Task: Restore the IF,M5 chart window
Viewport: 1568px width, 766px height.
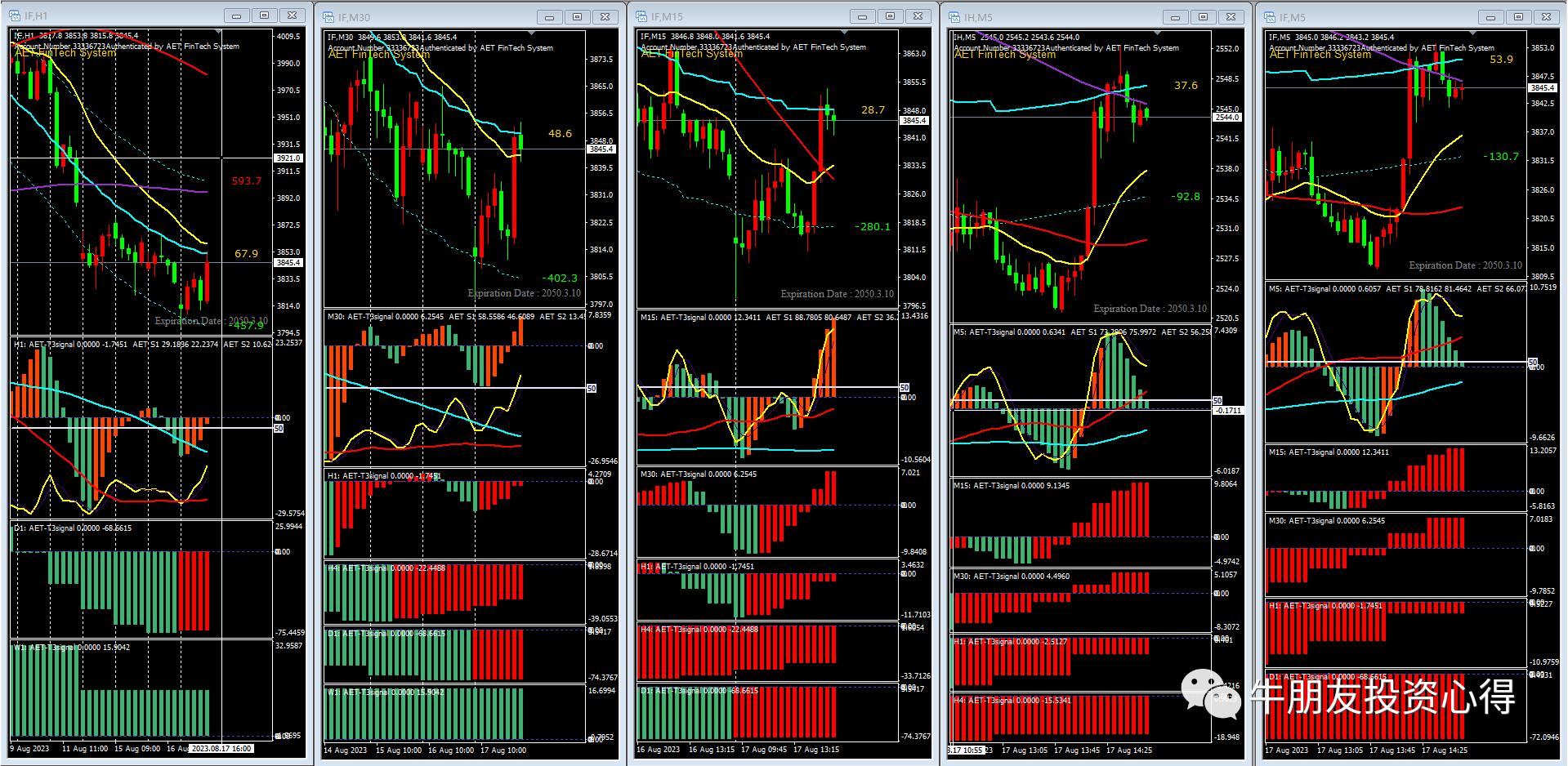Action: [x=1519, y=17]
